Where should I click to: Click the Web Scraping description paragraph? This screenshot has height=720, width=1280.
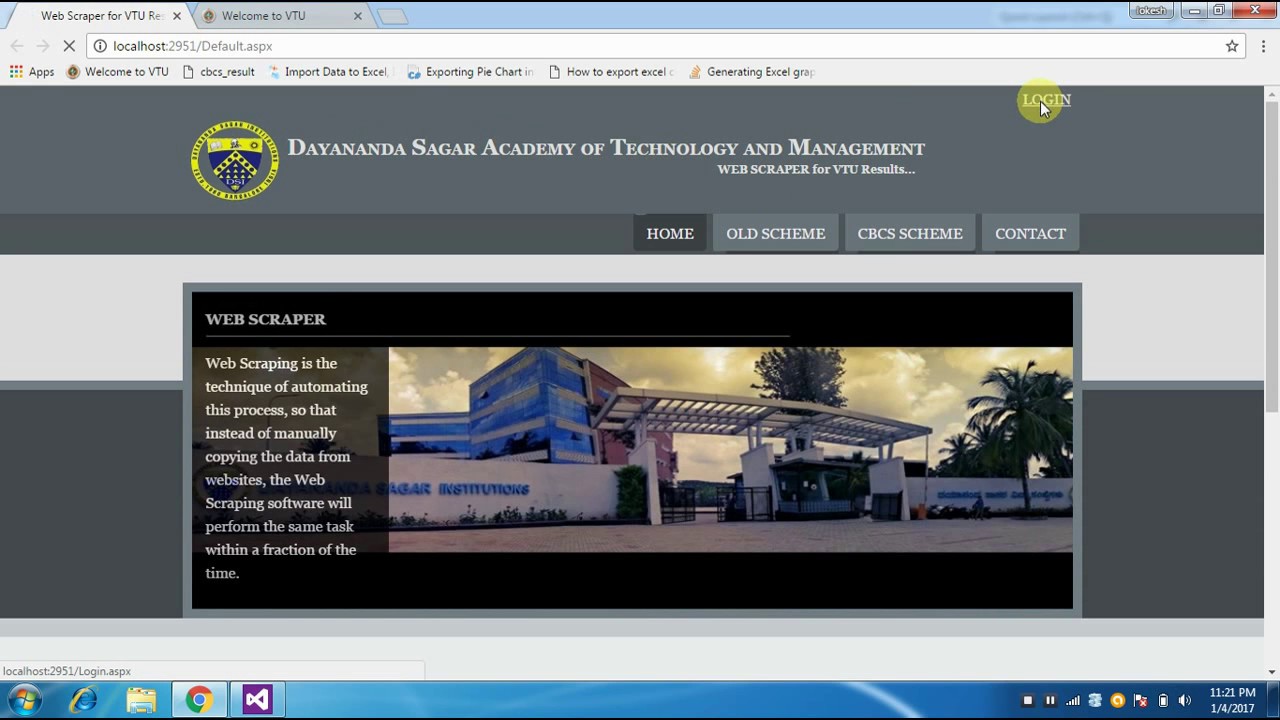pos(286,468)
